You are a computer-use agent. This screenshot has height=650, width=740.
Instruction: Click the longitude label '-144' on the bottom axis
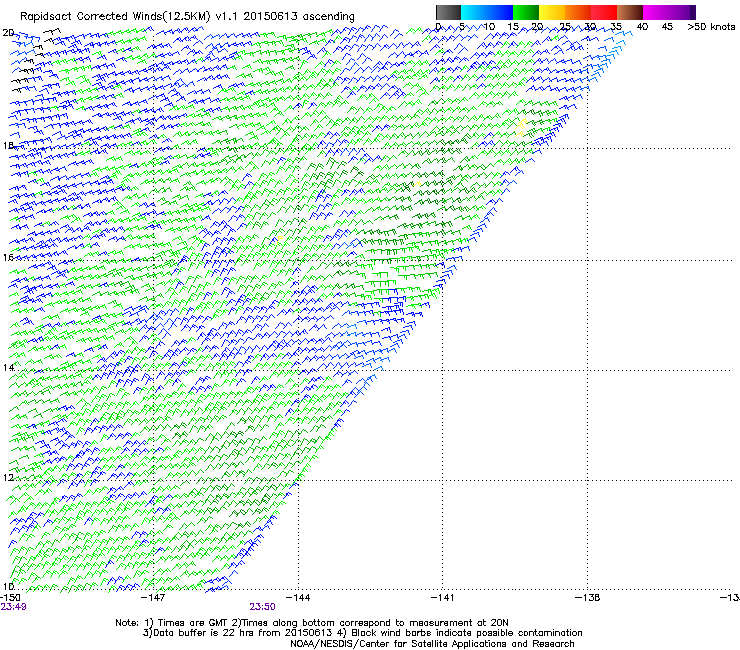(298, 598)
